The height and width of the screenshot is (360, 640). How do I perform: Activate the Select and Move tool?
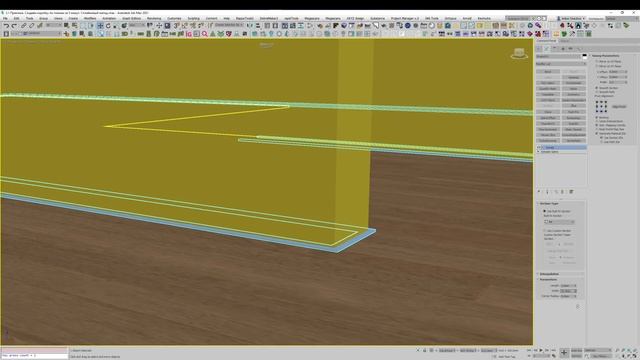(100, 26)
